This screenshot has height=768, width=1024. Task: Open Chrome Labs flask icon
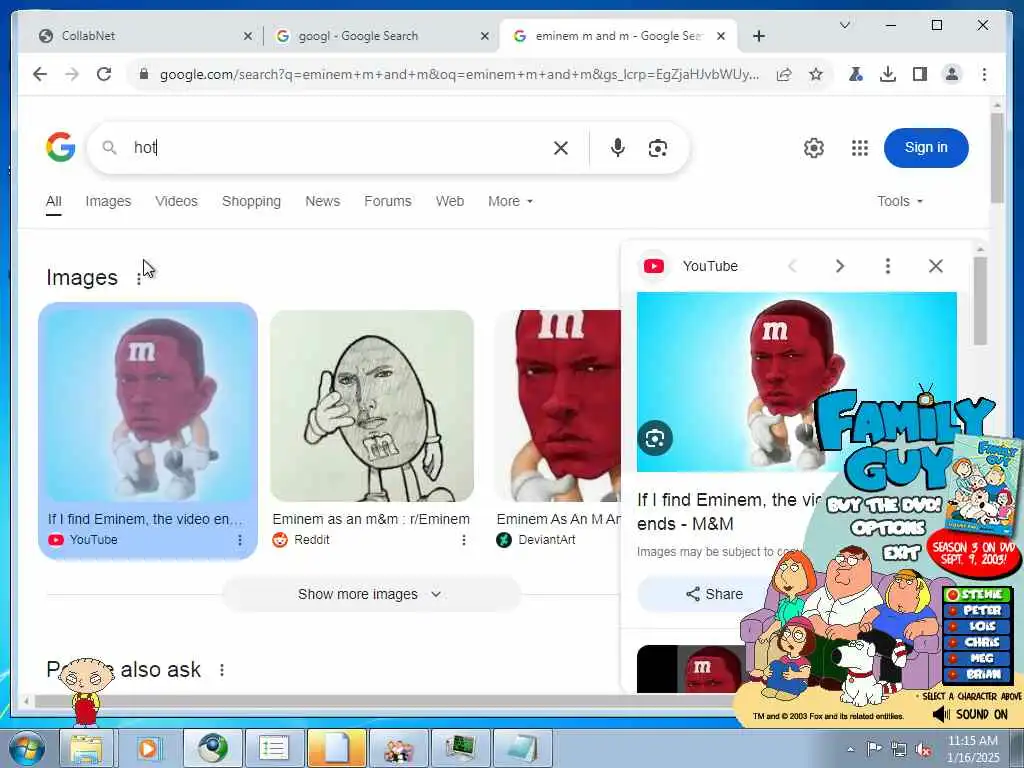coord(856,74)
